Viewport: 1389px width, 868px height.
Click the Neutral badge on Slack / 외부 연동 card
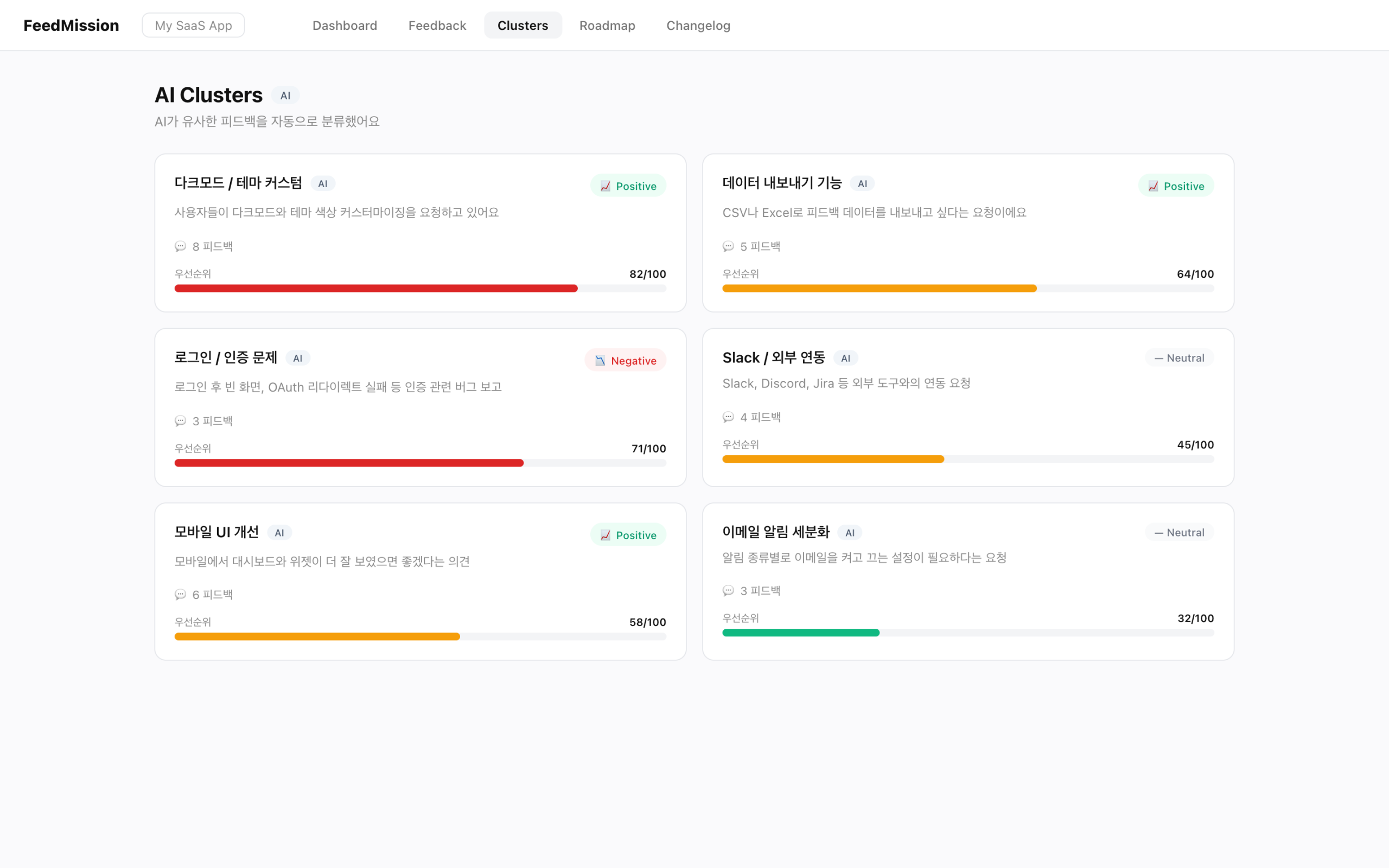coord(1179,357)
